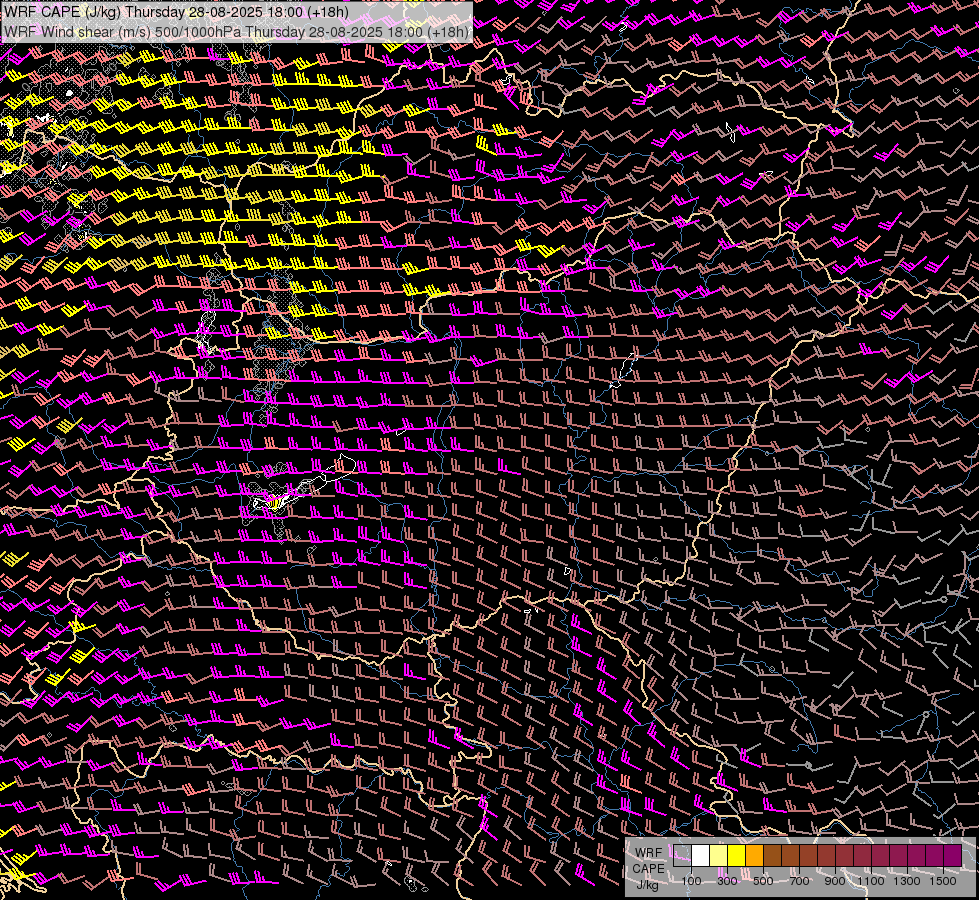Viewport: 979px width, 900px height.
Task: Click the 900 legend tick label
Action: pos(835,881)
